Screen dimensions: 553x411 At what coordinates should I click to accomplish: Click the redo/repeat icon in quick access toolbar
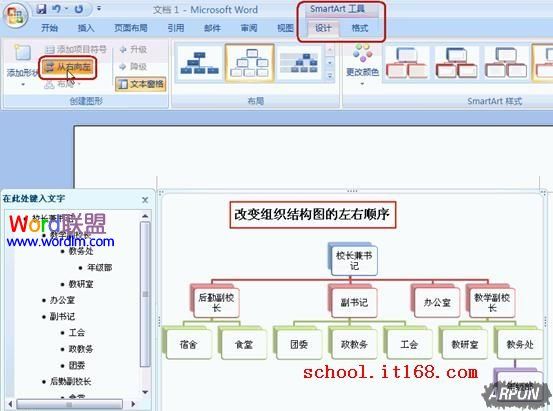pos(78,9)
